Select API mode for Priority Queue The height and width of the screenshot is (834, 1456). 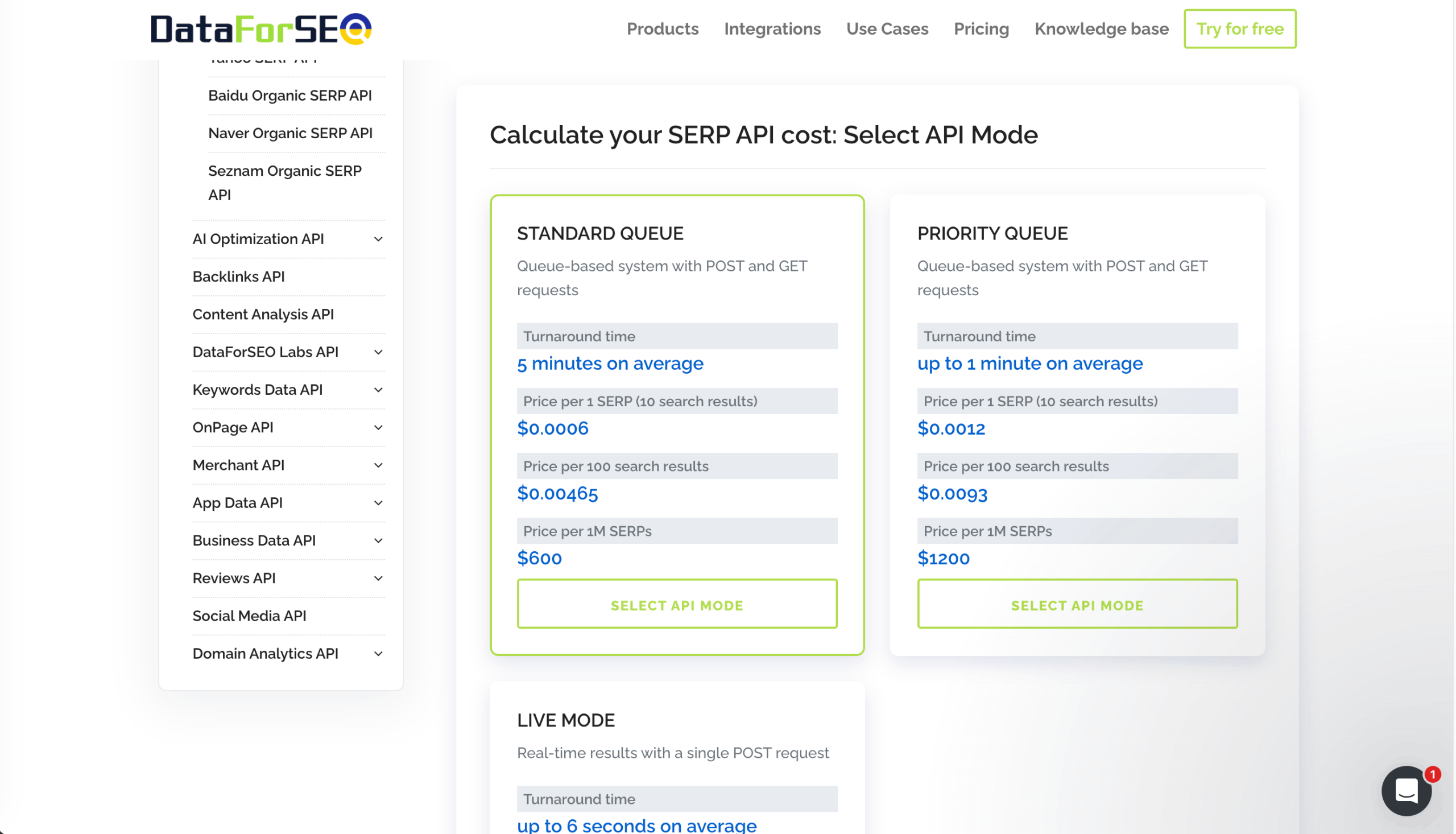tap(1078, 604)
